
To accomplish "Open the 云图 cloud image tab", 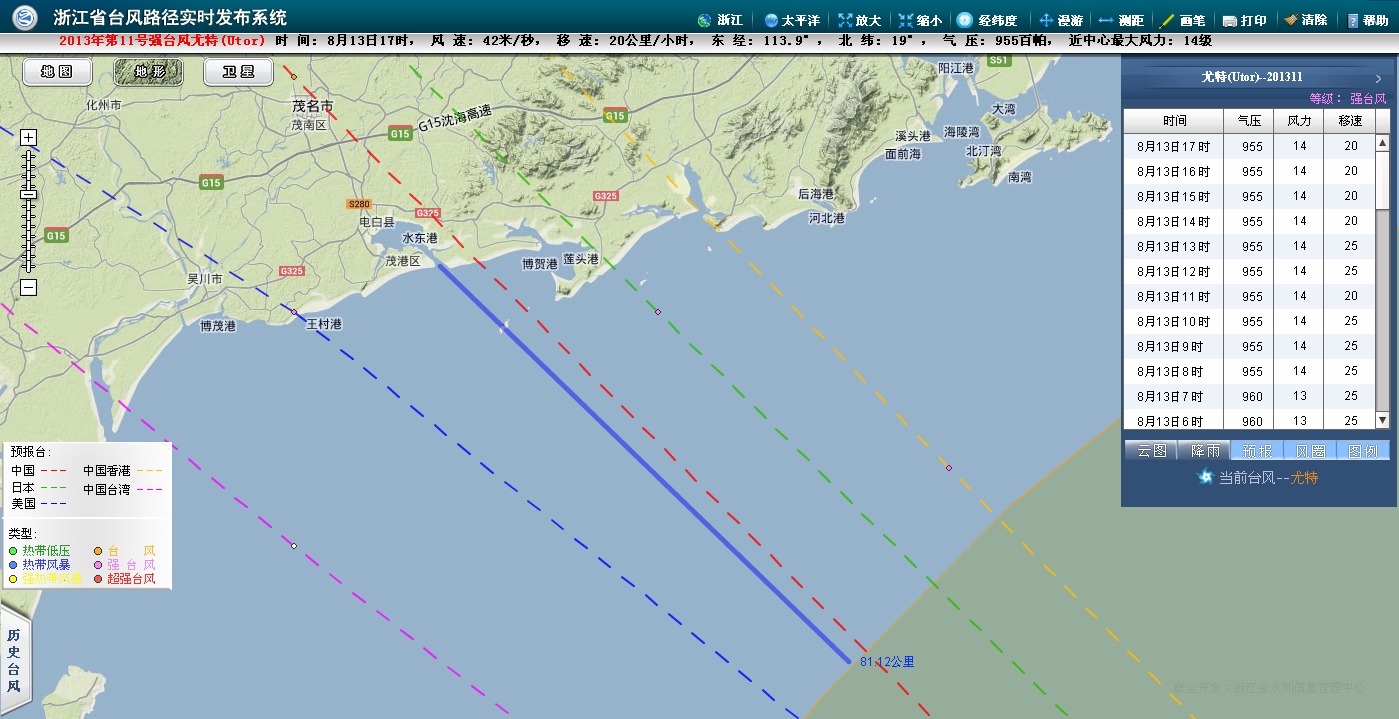I will tap(1151, 451).
